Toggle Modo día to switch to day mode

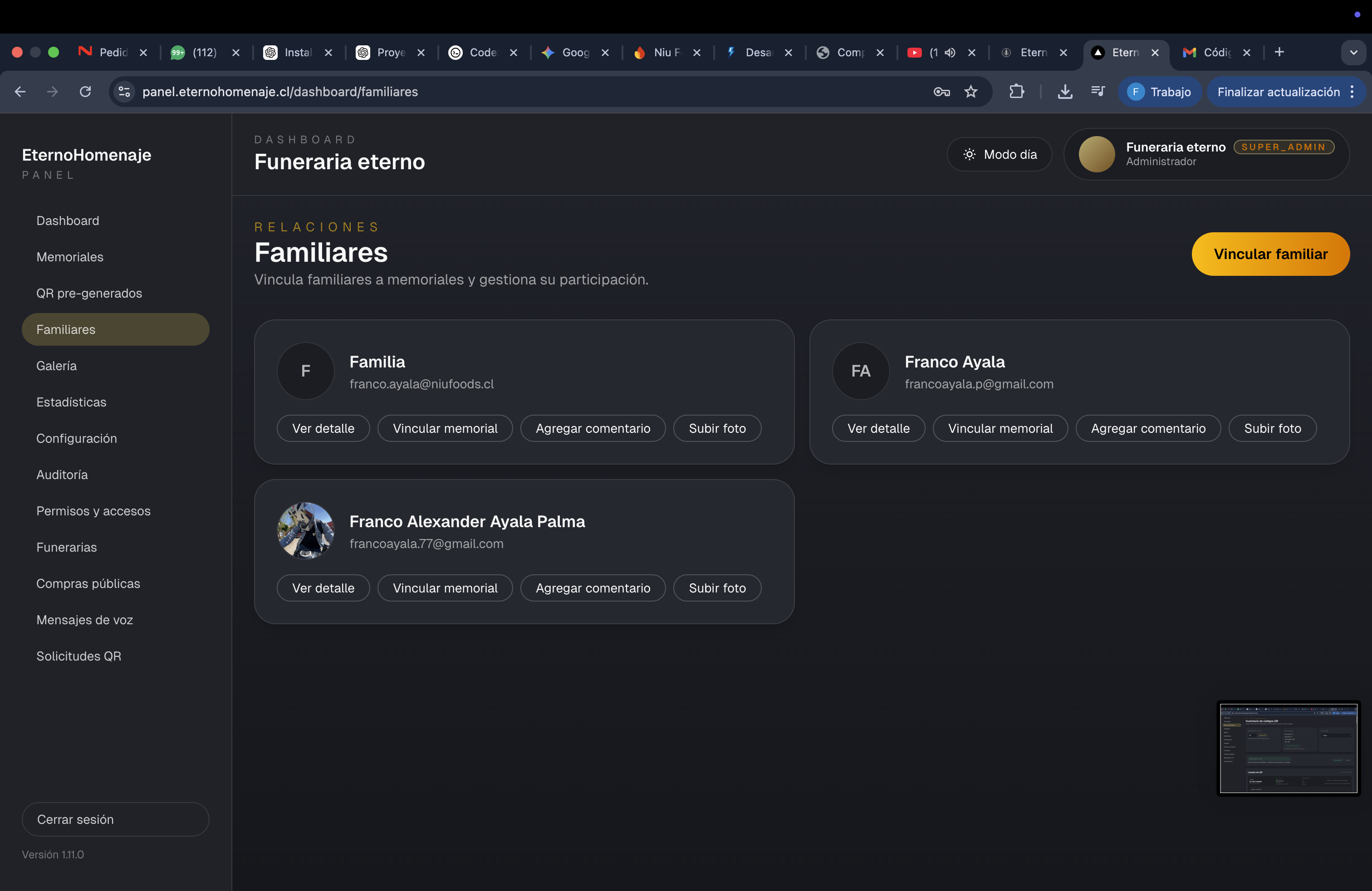point(999,154)
